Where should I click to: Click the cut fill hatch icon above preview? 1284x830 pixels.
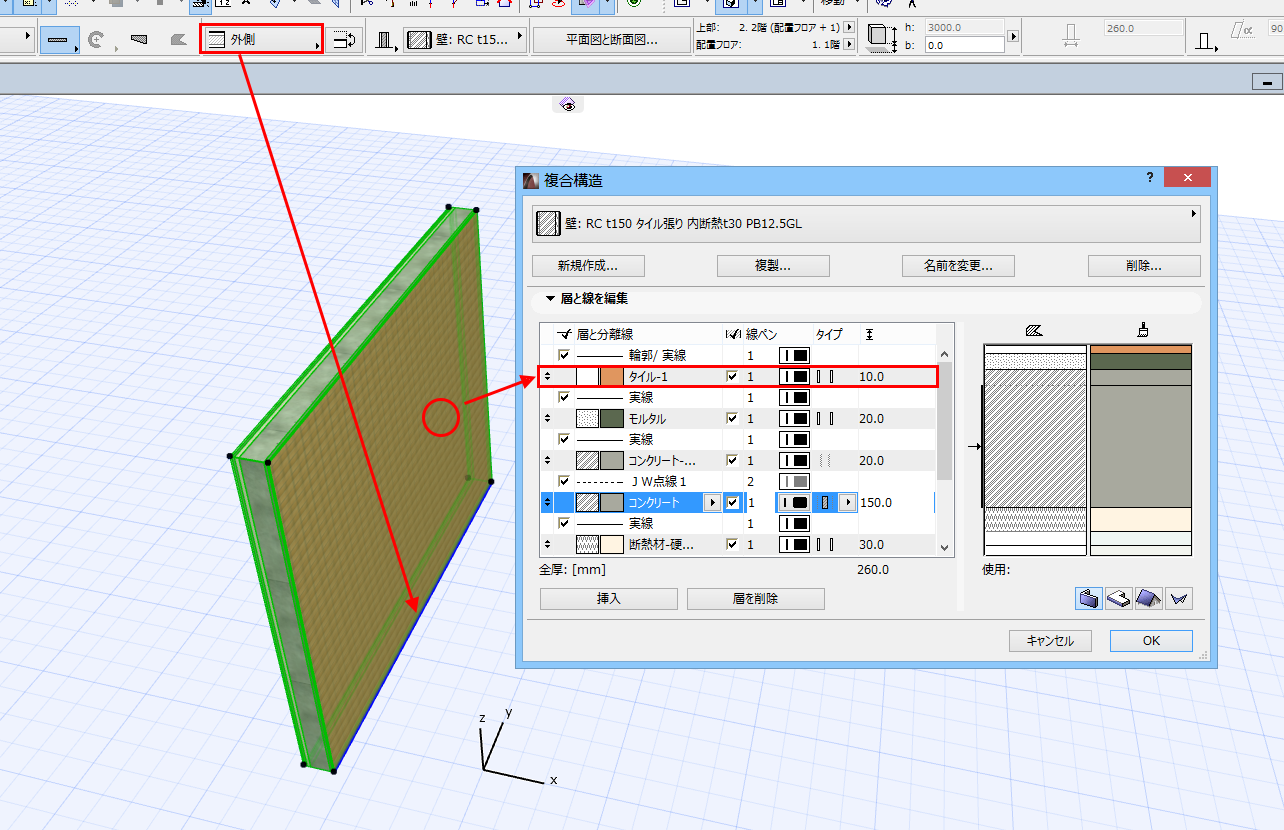click(1035, 331)
